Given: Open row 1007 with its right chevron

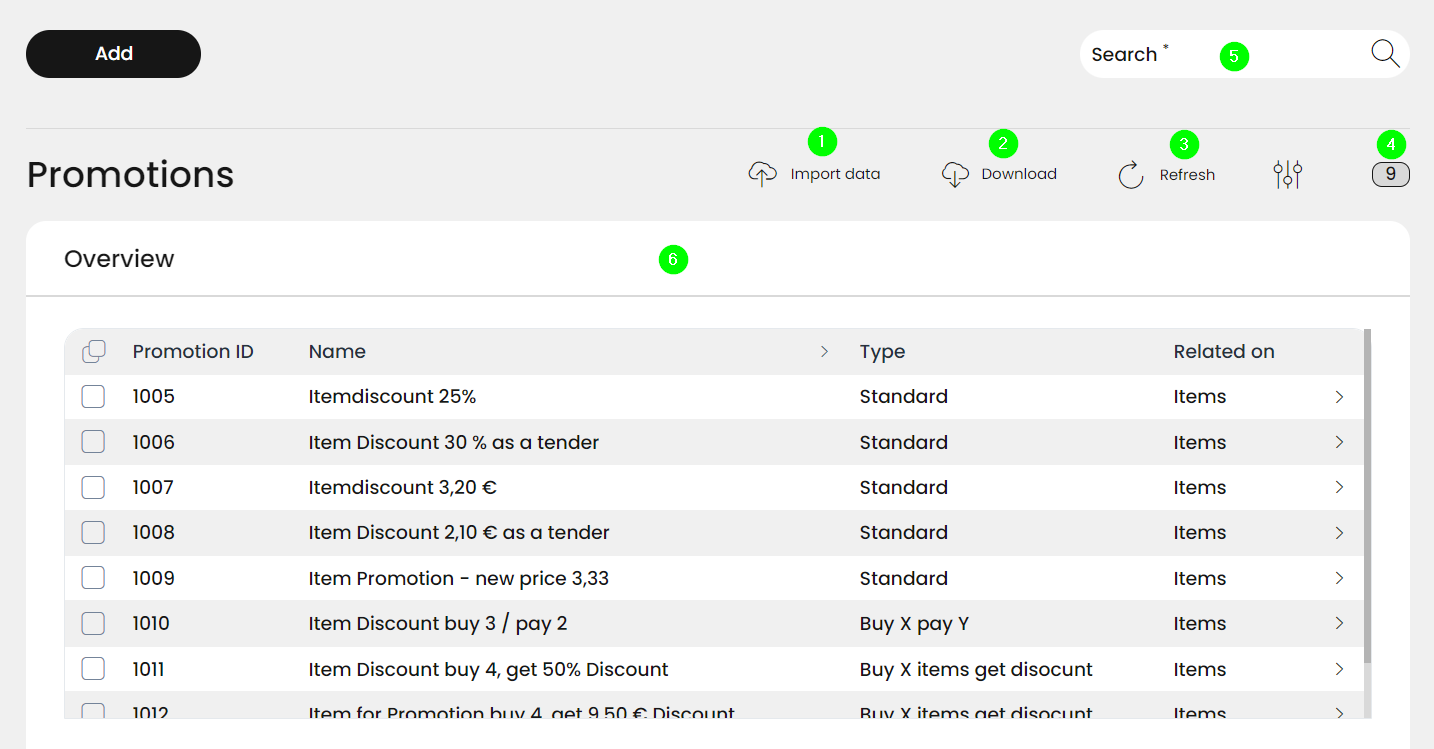Looking at the screenshot, I should 1339,487.
